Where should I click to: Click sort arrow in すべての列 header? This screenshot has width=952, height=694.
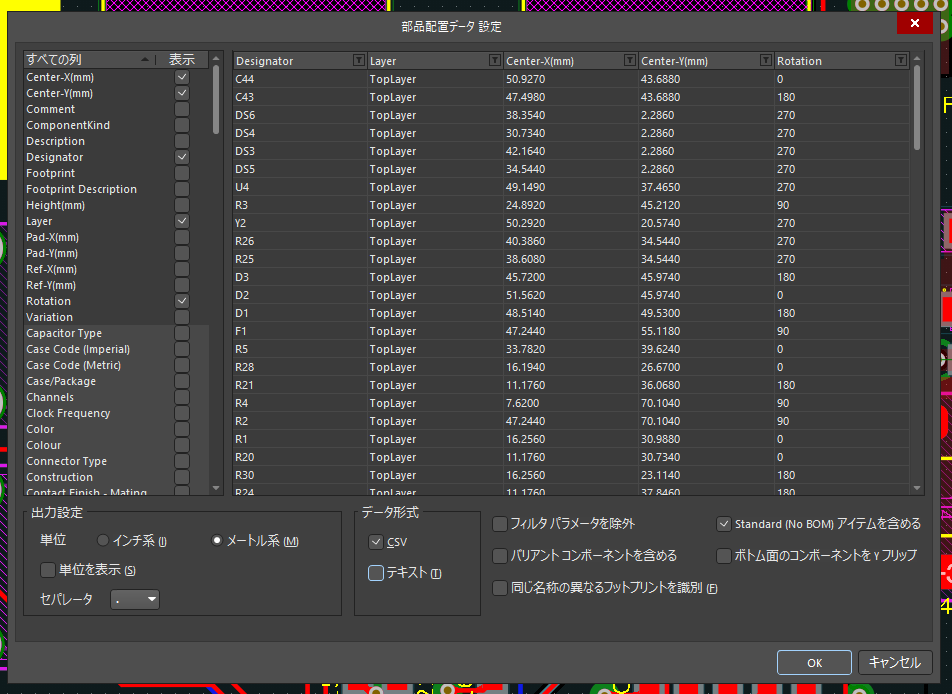pyautogui.click(x=144, y=60)
